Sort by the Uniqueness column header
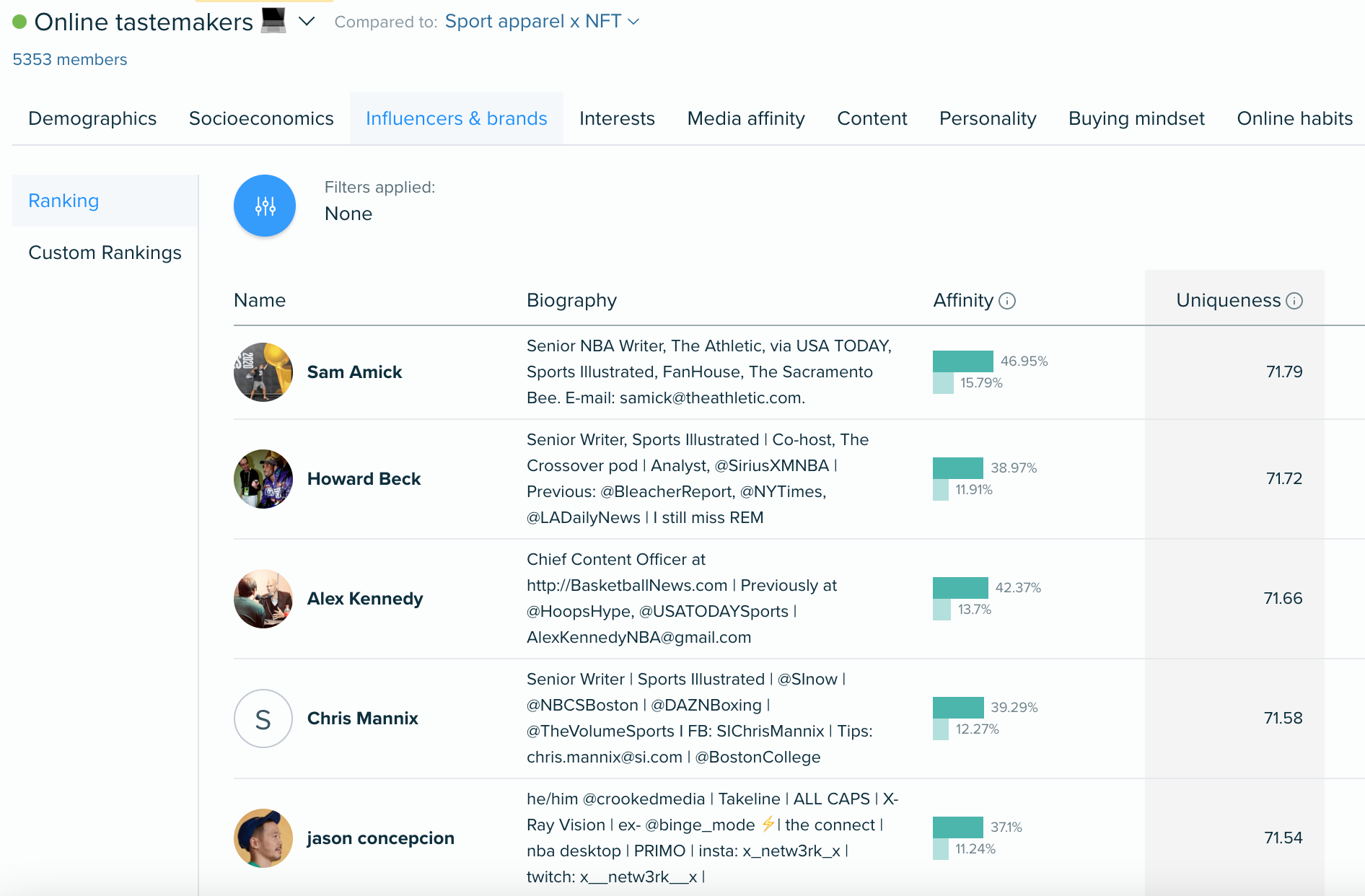The width and height of the screenshot is (1365, 896). tap(1228, 300)
